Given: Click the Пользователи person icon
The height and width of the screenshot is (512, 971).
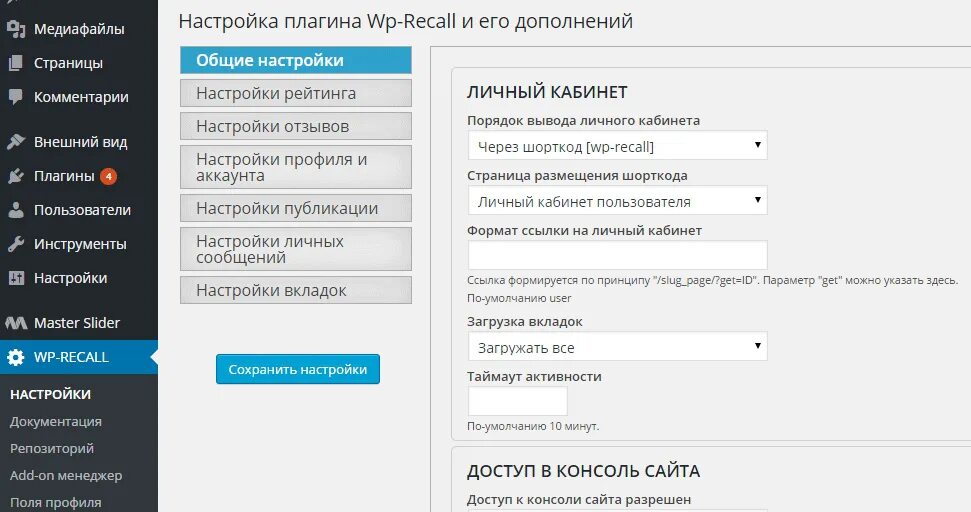Looking at the screenshot, I should click(x=16, y=210).
